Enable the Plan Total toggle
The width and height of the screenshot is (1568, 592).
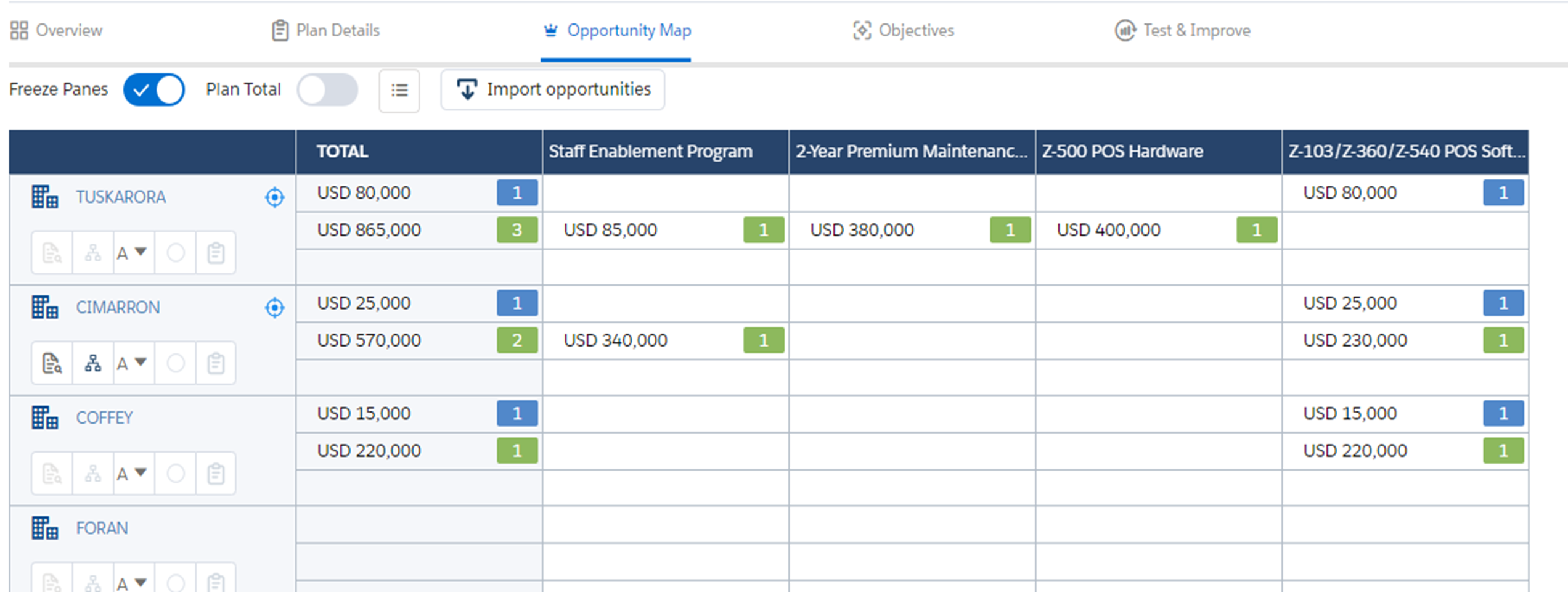[x=327, y=90]
